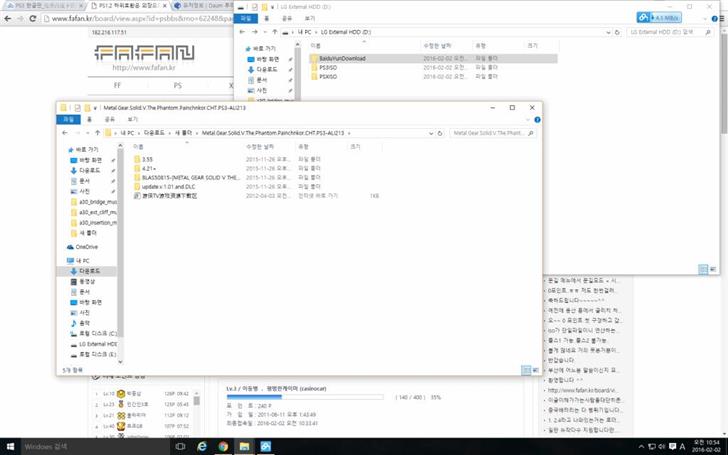Expand chevron after the Metal Gear Solid breadcrumb
Viewport: 728px width, 455px height.
coord(349,133)
